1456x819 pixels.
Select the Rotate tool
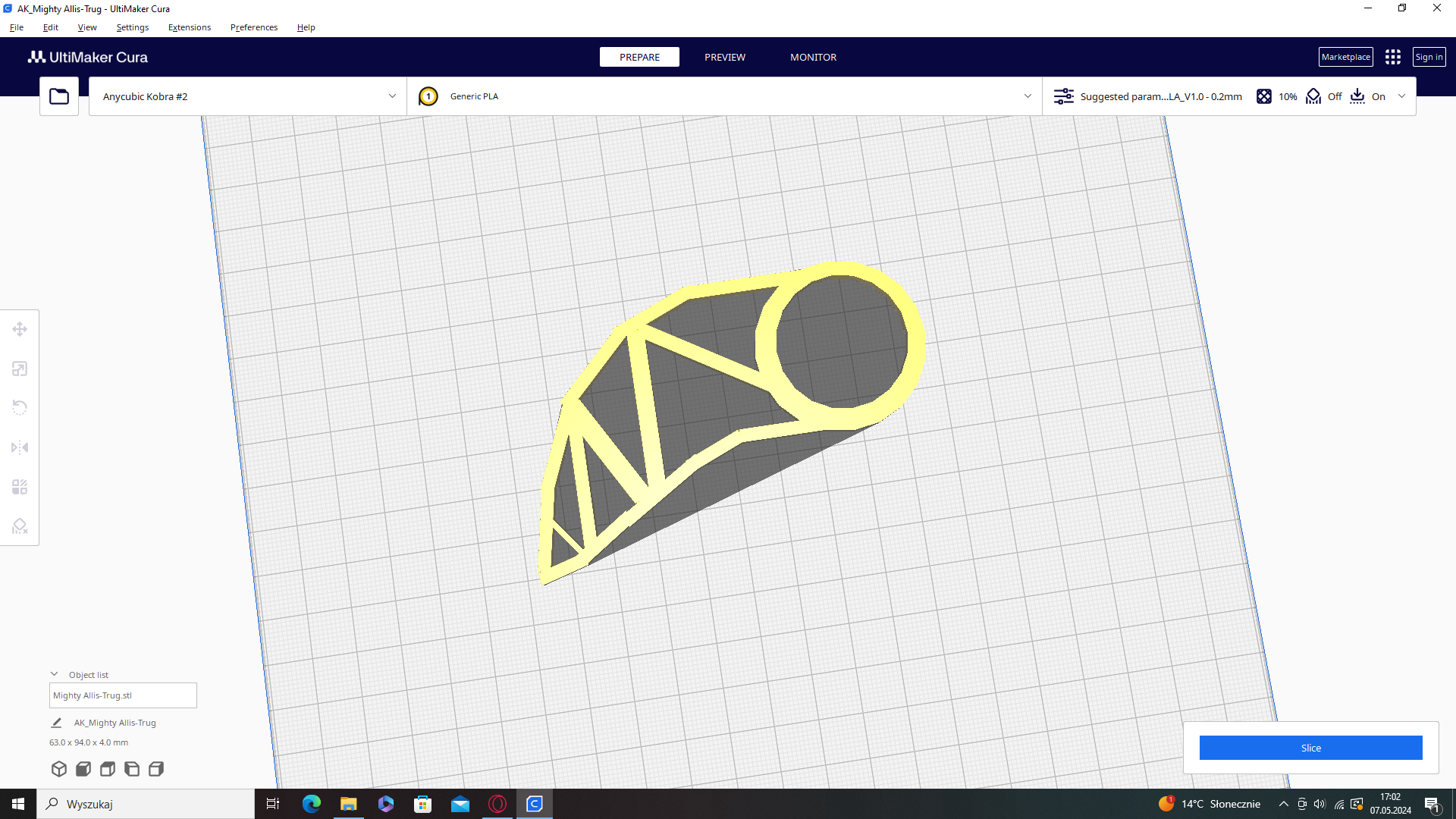point(19,408)
